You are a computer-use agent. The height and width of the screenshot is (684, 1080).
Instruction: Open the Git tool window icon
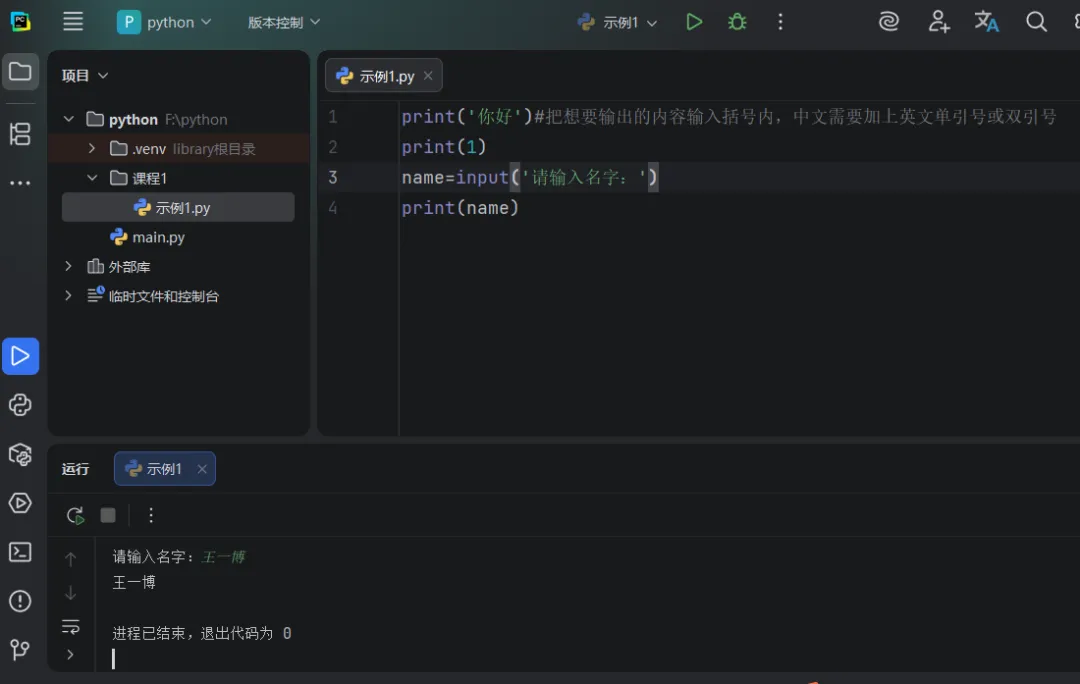(20, 650)
